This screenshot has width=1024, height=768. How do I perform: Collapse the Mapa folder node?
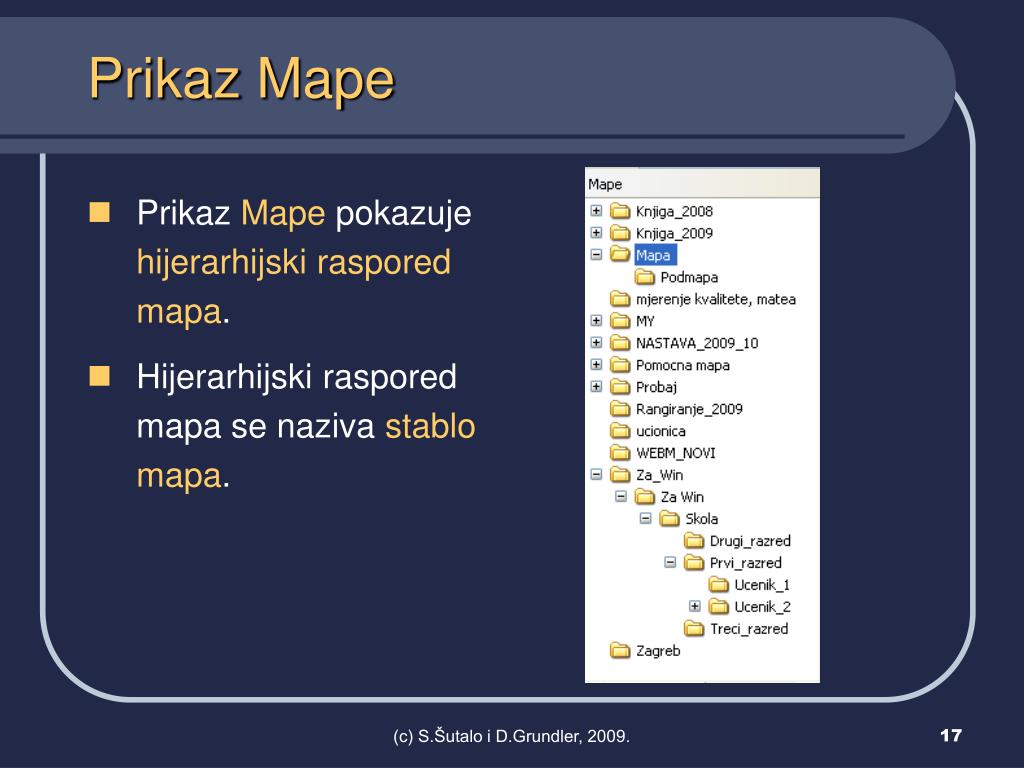(x=596, y=254)
